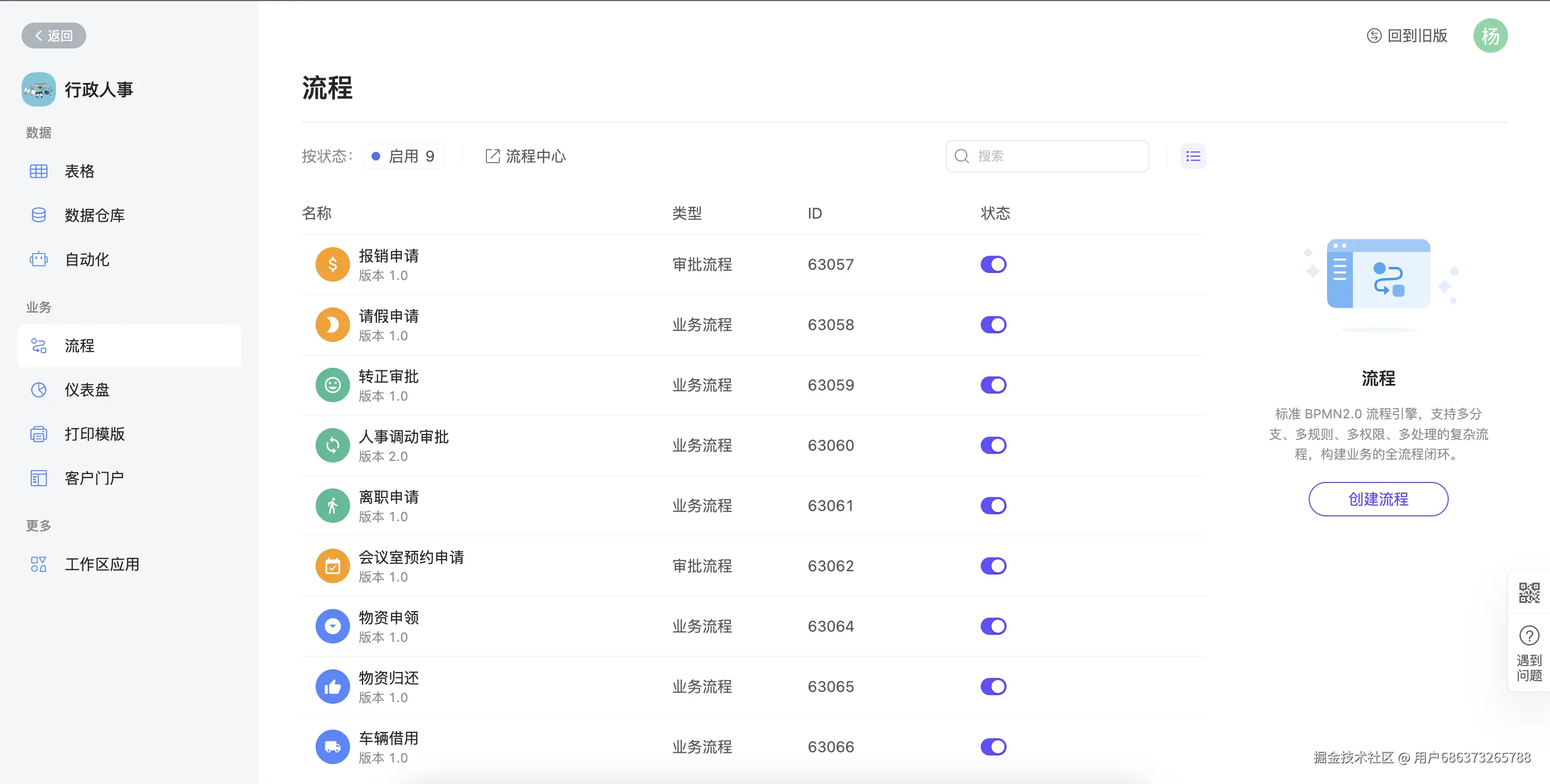Click the list view icon beside search

click(1192, 157)
